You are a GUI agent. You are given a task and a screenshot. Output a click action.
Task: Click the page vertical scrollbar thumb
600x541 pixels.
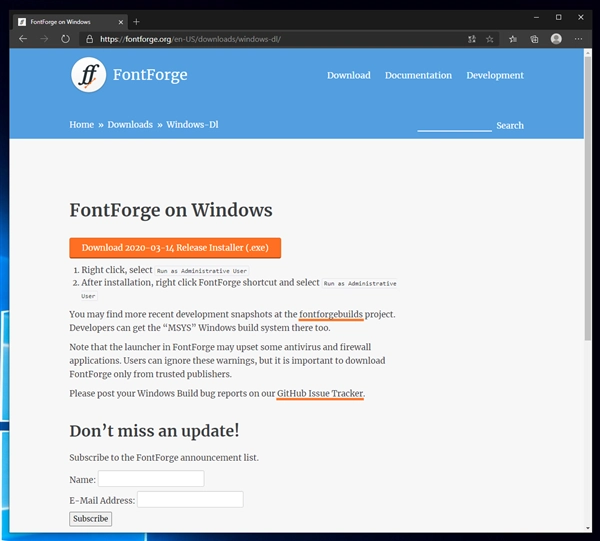click(588, 198)
